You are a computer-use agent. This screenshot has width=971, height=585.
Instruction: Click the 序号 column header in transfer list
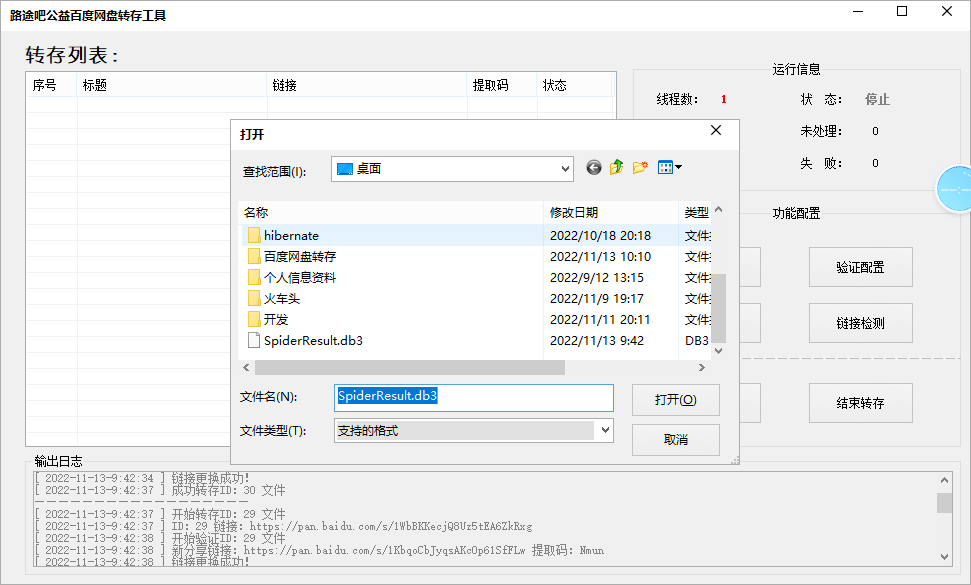tap(51, 85)
